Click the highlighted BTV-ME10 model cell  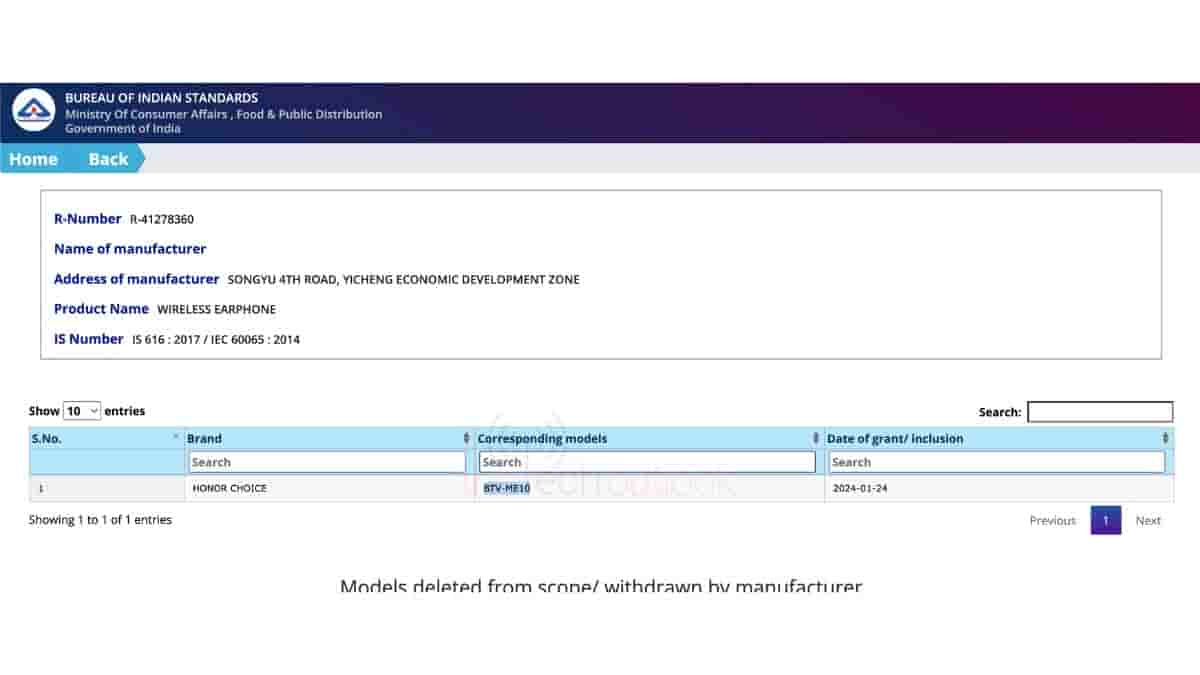(507, 488)
